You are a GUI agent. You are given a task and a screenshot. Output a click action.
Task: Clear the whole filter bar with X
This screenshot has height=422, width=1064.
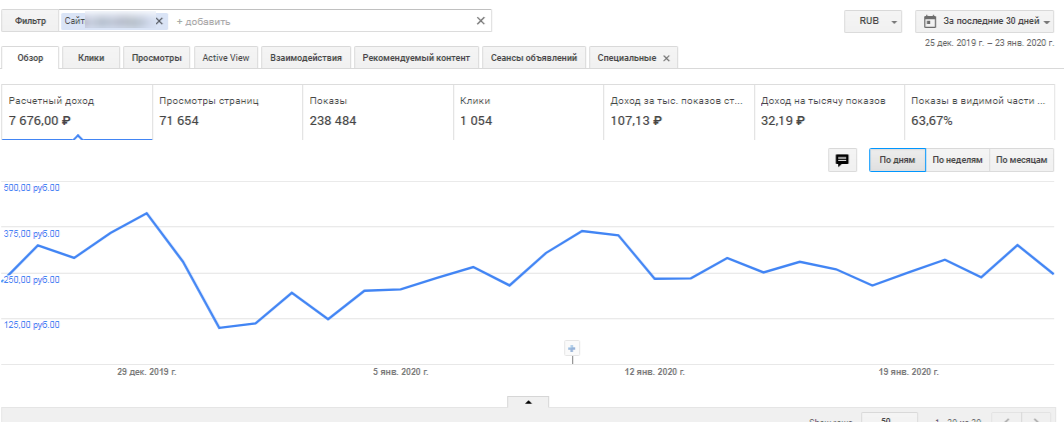pyautogui.click(x=480, y=21)
